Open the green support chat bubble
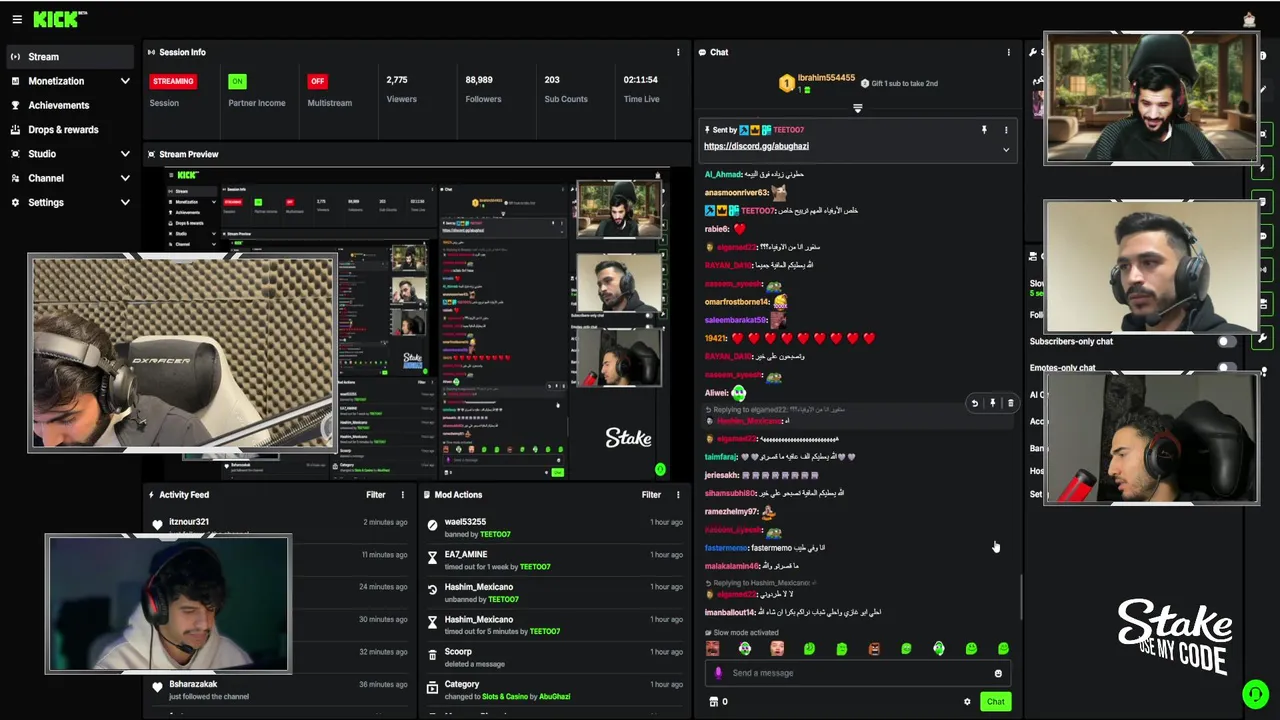 point(1255,693)
